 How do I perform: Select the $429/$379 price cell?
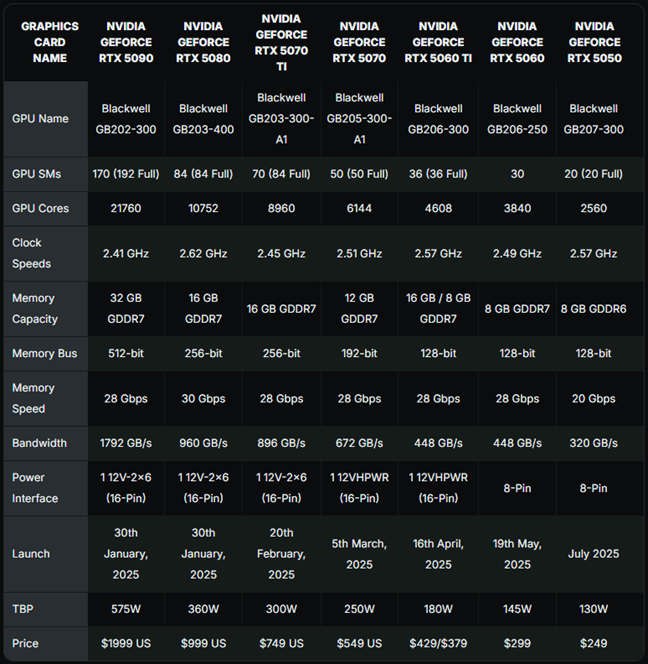(438, 643)
